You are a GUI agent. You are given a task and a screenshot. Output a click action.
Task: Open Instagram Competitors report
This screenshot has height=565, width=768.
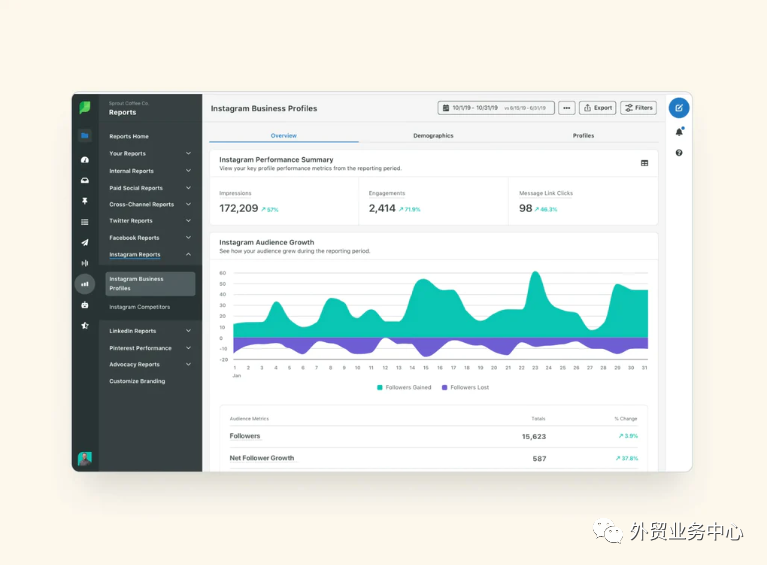pyautogui.click(x=140, y=307)
